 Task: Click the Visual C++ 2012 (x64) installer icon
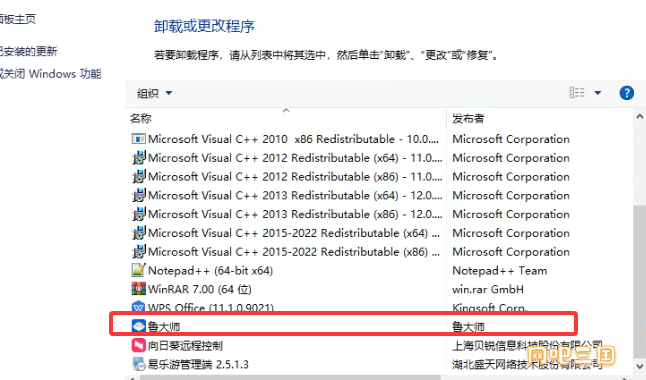point(138,158)
